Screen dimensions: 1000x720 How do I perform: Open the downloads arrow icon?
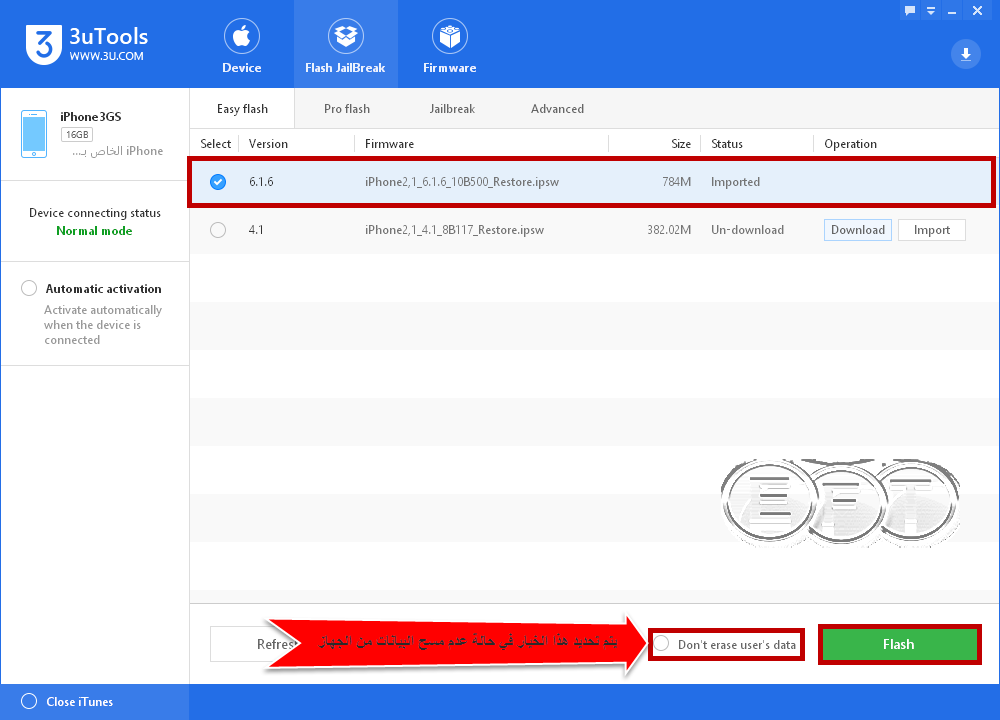click(x=966, y=54)
